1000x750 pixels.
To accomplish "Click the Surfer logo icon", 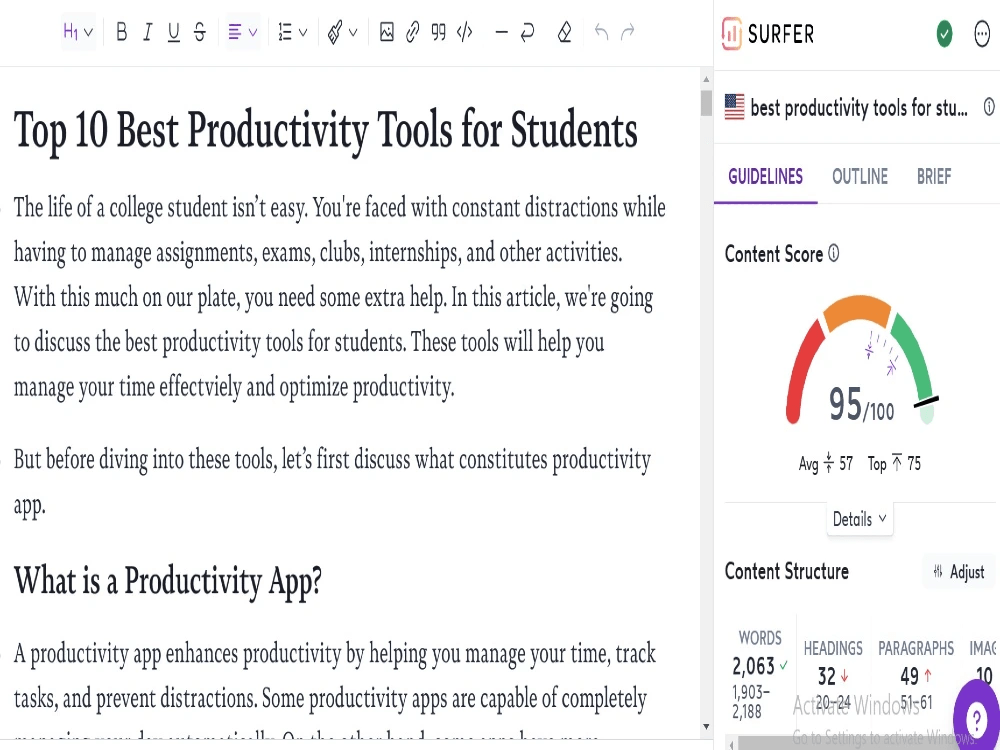I will (732, 34).
